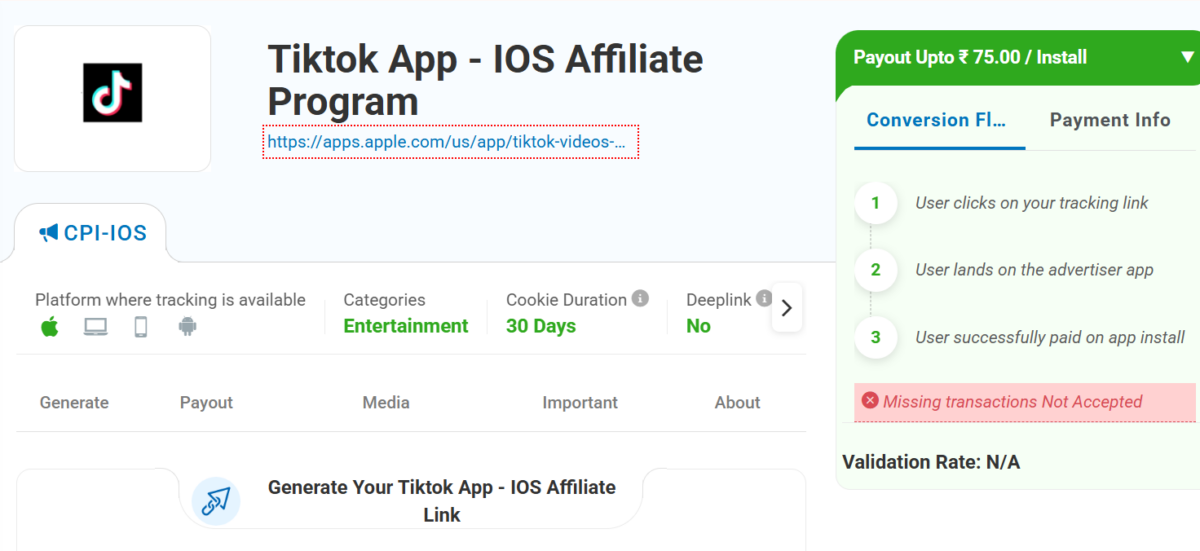Open the About section tab

(x=737, y=402)
